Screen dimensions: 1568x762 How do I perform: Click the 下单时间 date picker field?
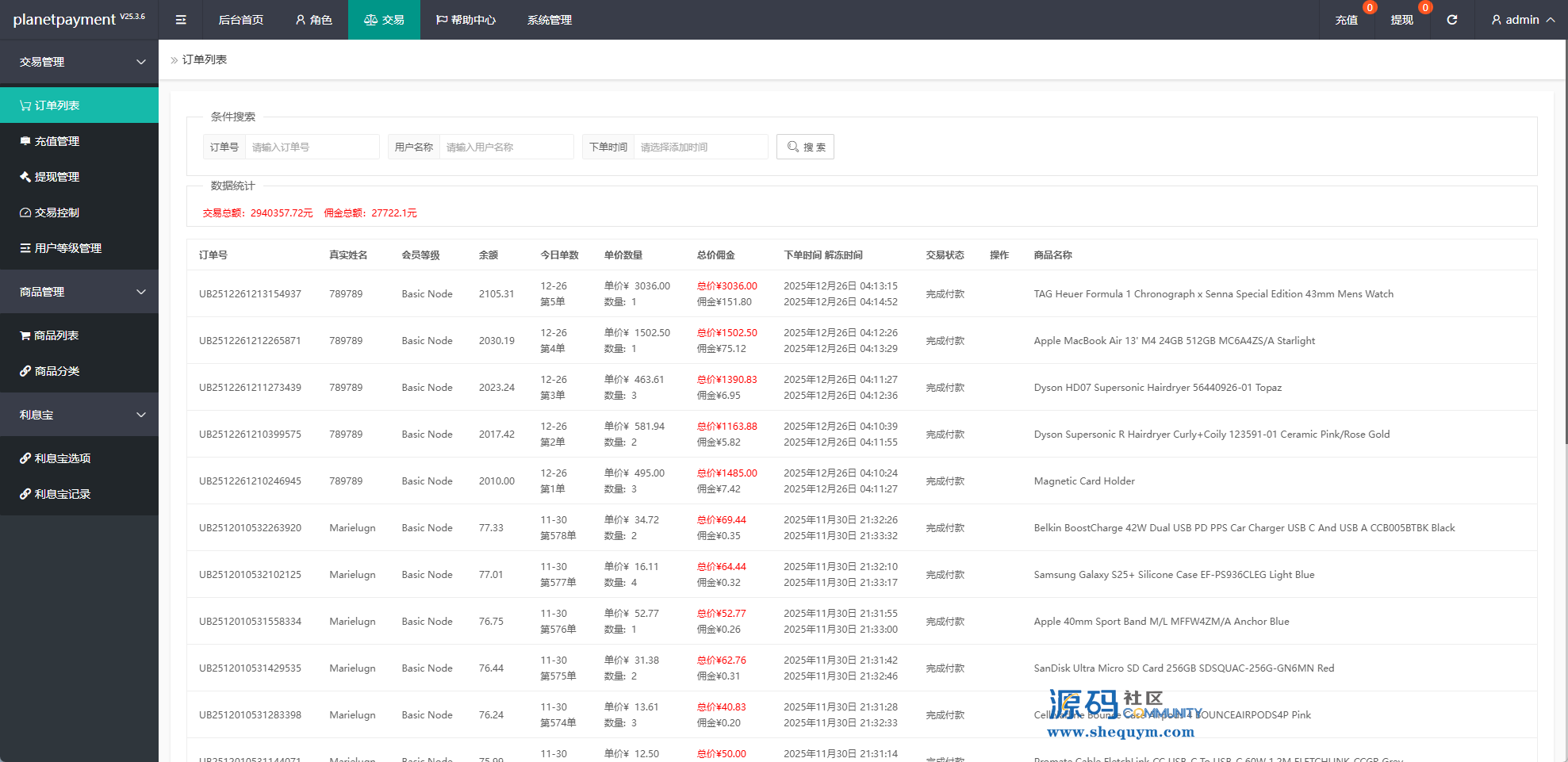click(700, 147)
